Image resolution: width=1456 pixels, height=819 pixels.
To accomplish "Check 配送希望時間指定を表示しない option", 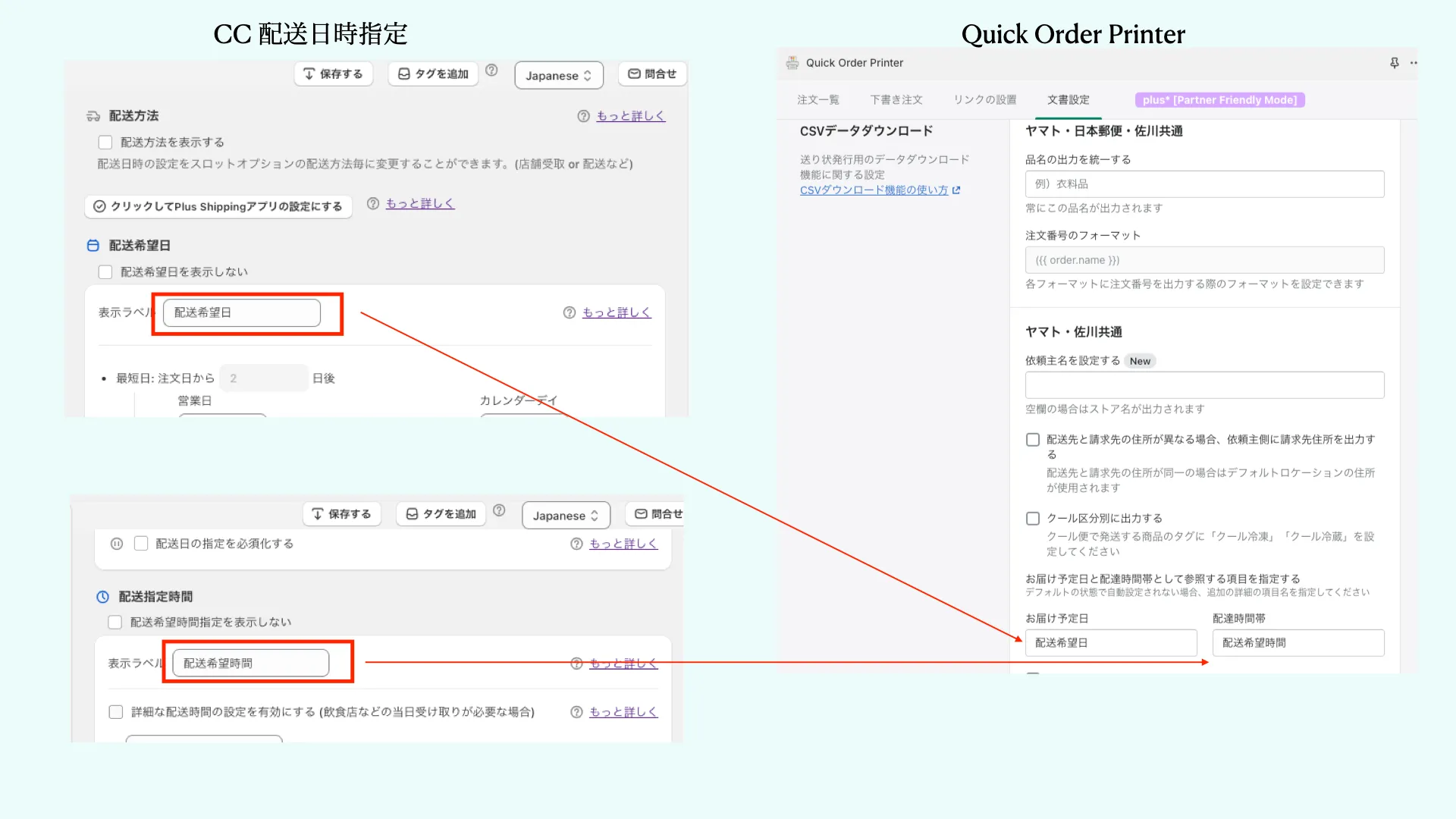I will click(115, 623).
